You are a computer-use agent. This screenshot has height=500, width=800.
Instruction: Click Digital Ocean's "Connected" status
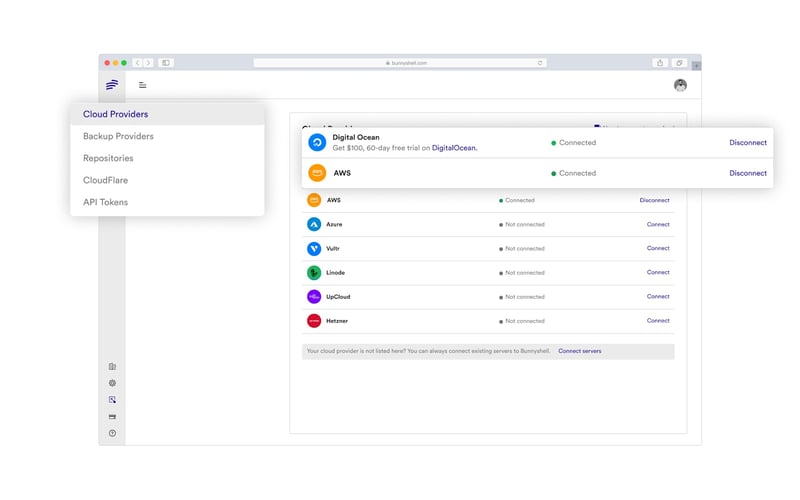pyautogui.click(x=577, y=143)
